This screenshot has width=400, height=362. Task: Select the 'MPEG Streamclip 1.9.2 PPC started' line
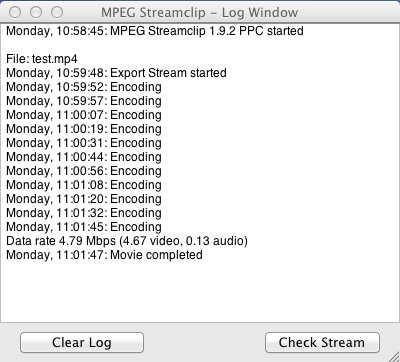click(x=155, y=31)
